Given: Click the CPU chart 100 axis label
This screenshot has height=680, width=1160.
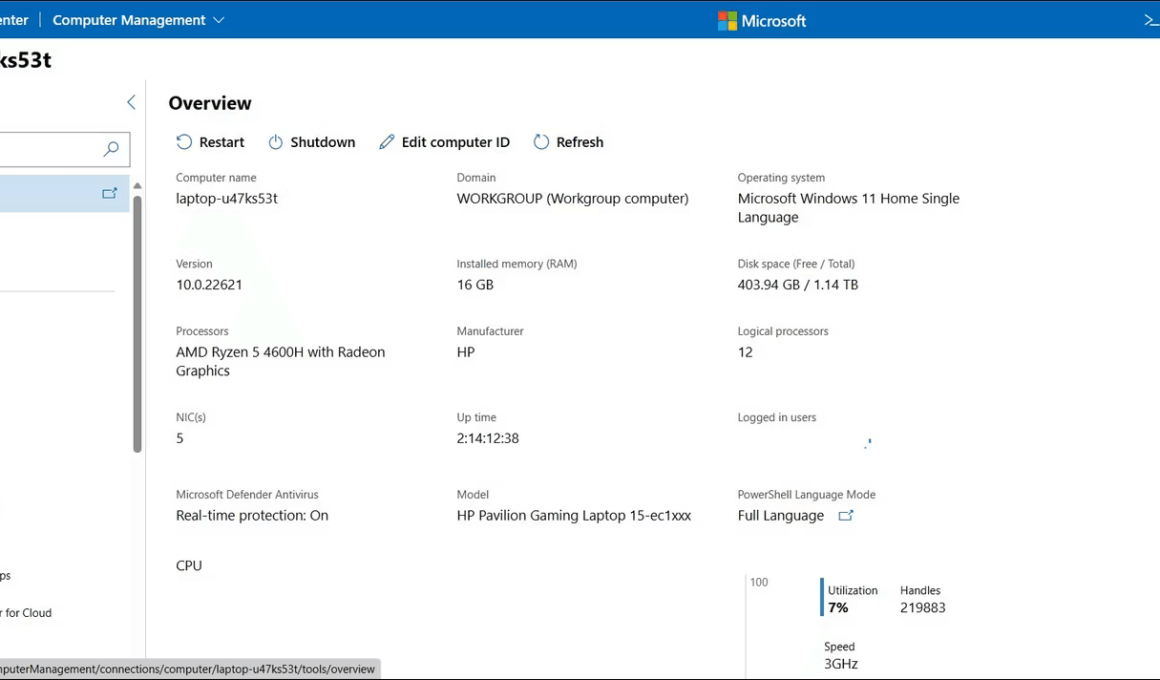Looking at the screenshot, I should pos(759,582).
